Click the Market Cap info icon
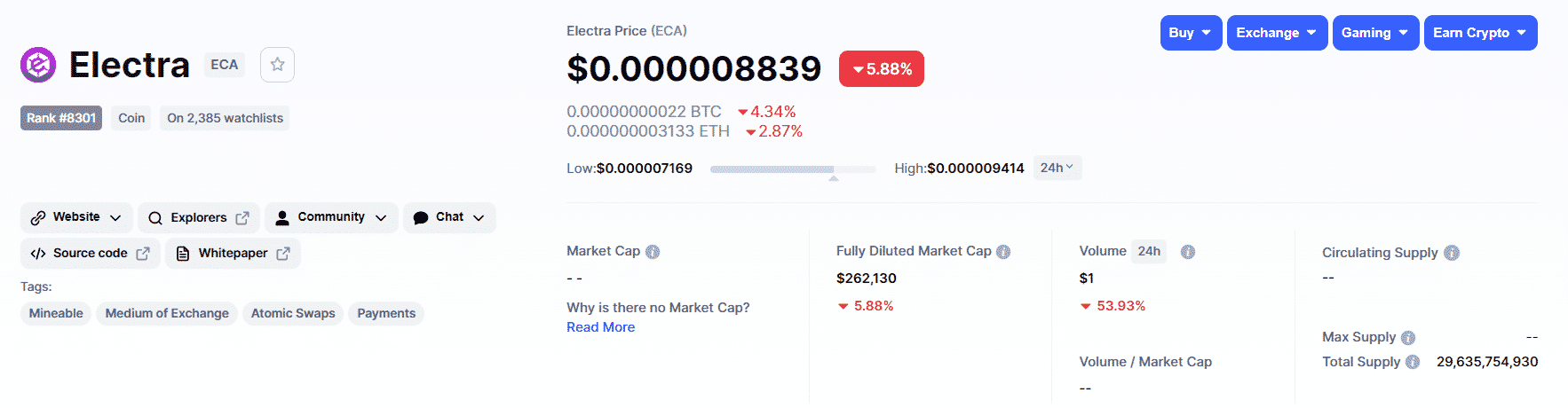 (x=653, y=252)
